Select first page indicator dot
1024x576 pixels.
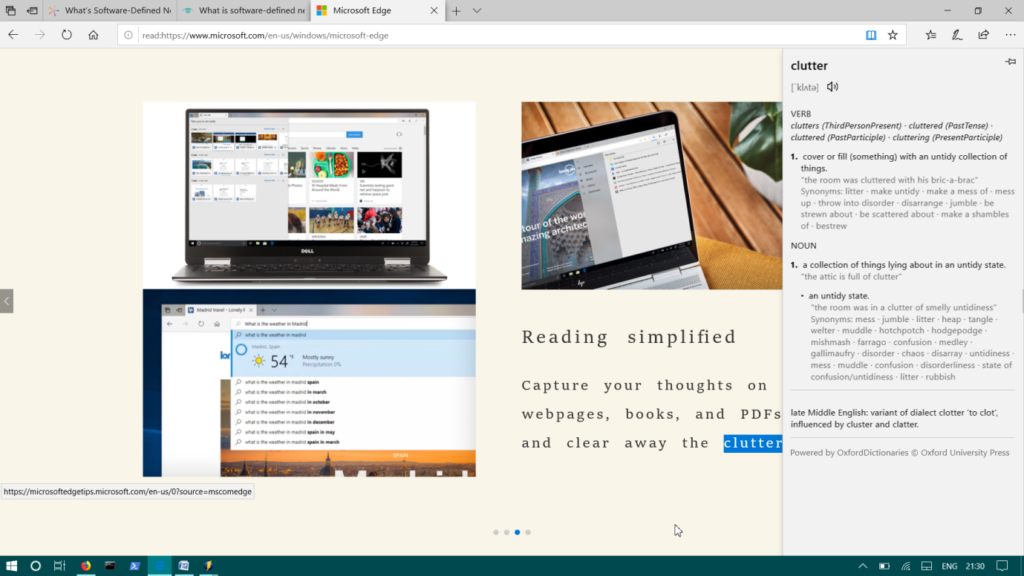point(496,532)
